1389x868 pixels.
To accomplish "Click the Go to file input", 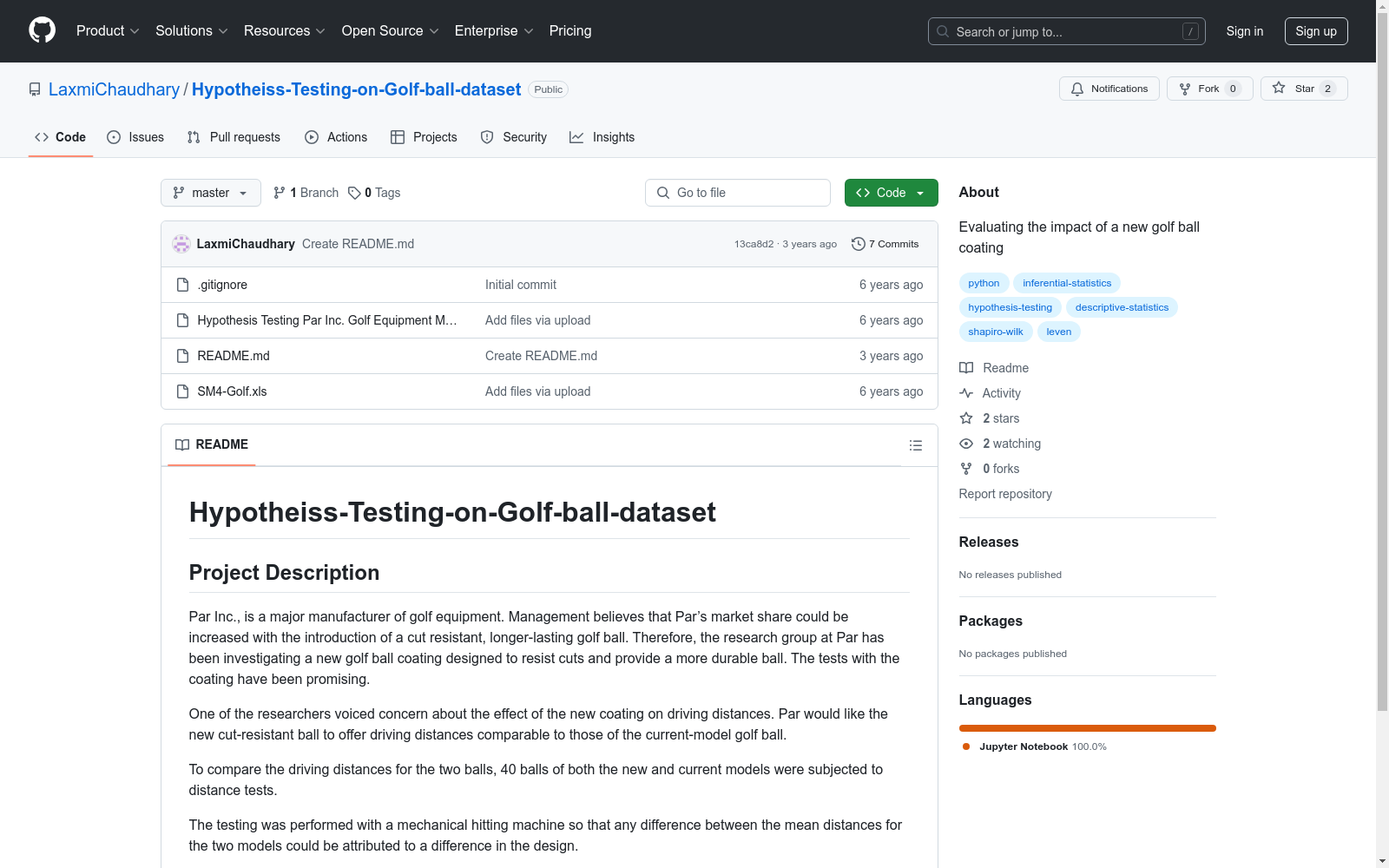I will (738, 193).
